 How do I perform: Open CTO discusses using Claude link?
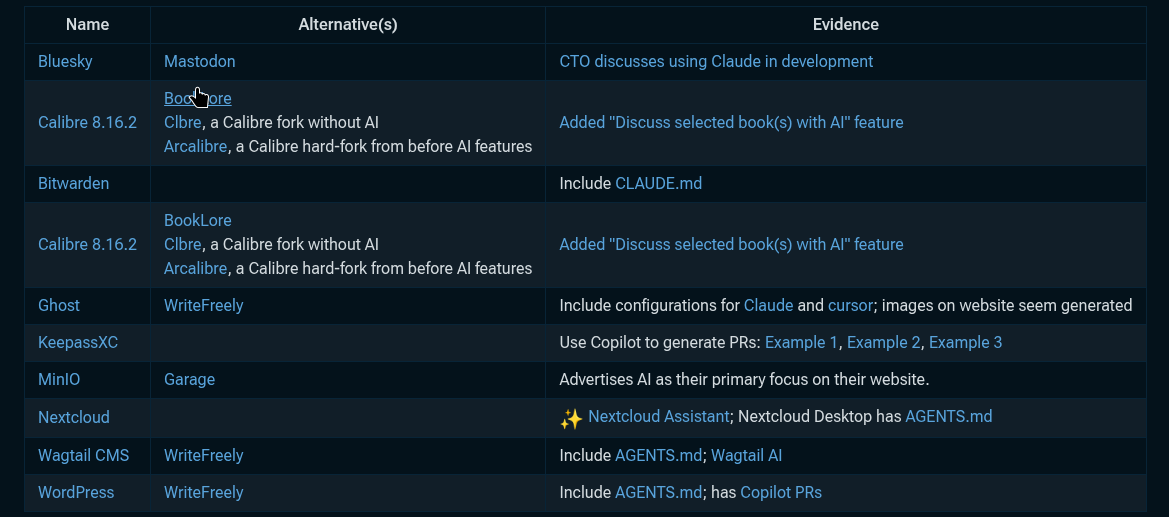pyautogui.click(x=715, y=61)
